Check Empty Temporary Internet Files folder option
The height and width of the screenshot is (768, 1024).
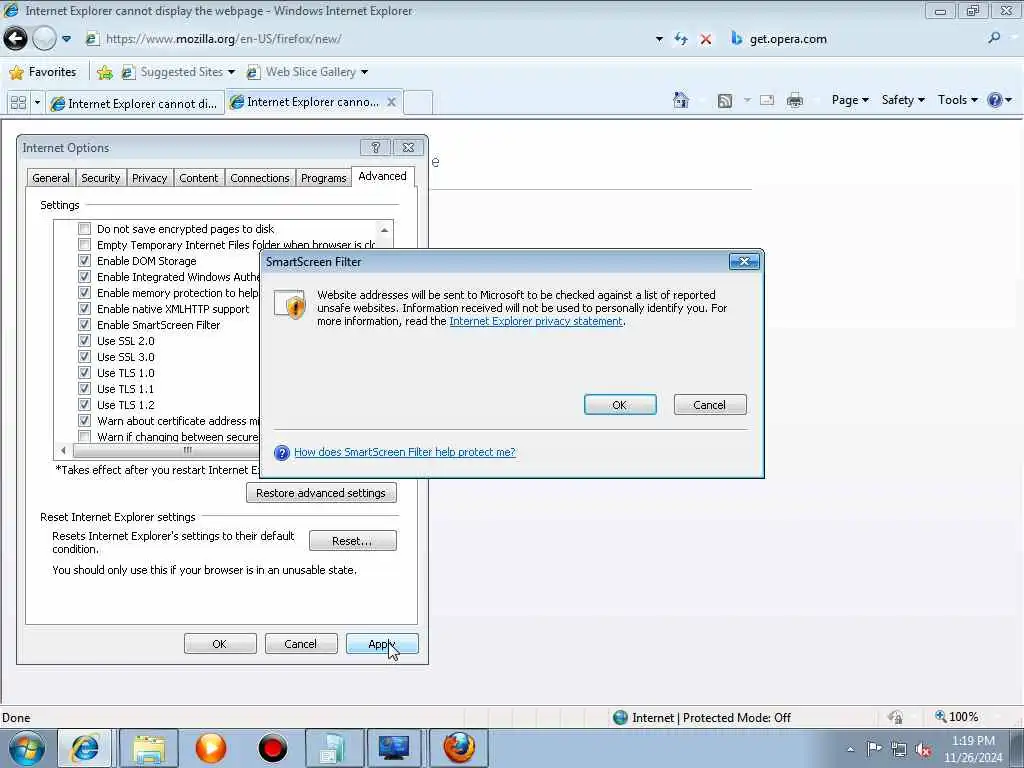(84, 245)
